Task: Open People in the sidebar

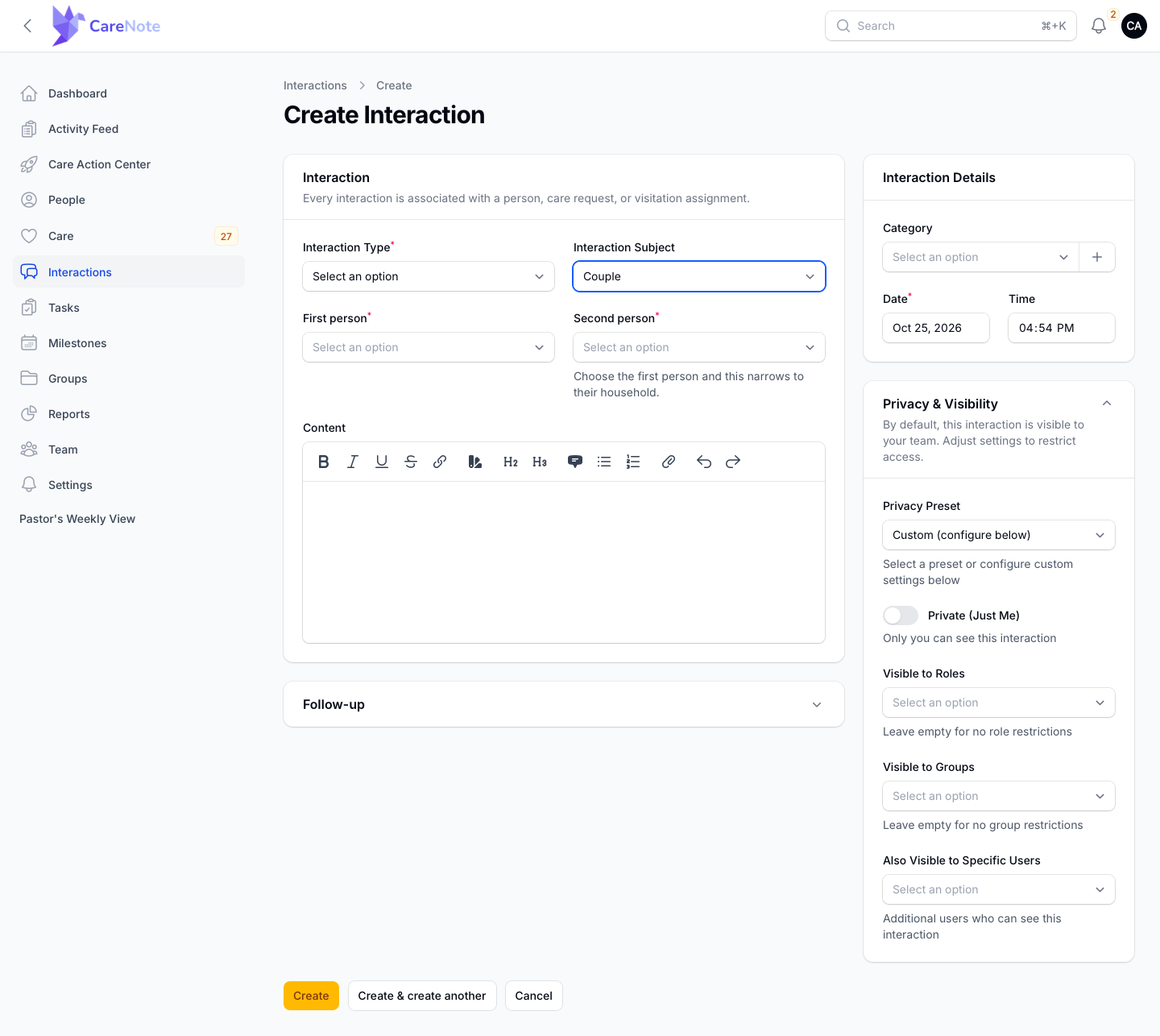Action: click(x=129, y=200)
